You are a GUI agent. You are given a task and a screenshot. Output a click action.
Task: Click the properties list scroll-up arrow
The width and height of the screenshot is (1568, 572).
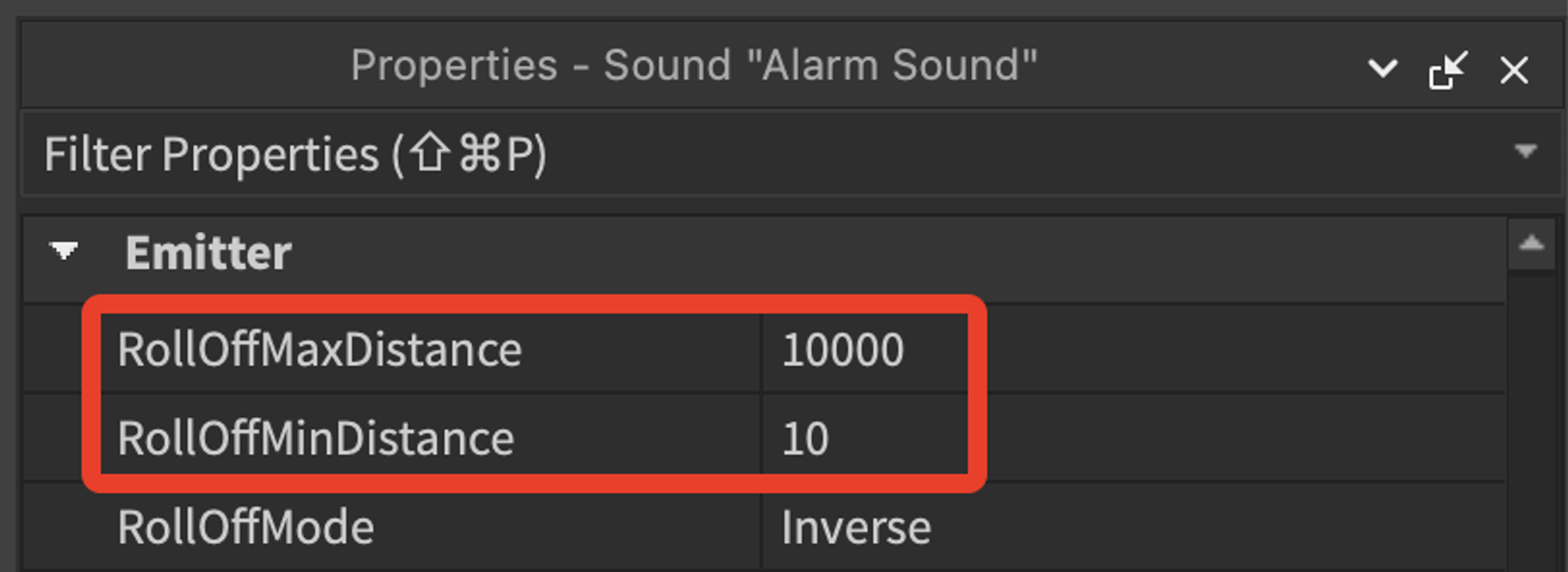coord(1531,243)
